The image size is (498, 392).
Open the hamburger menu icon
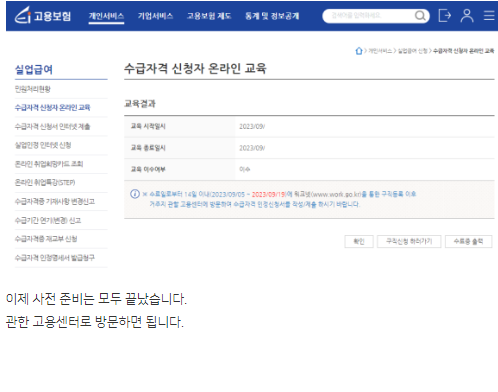click(489, 16)
